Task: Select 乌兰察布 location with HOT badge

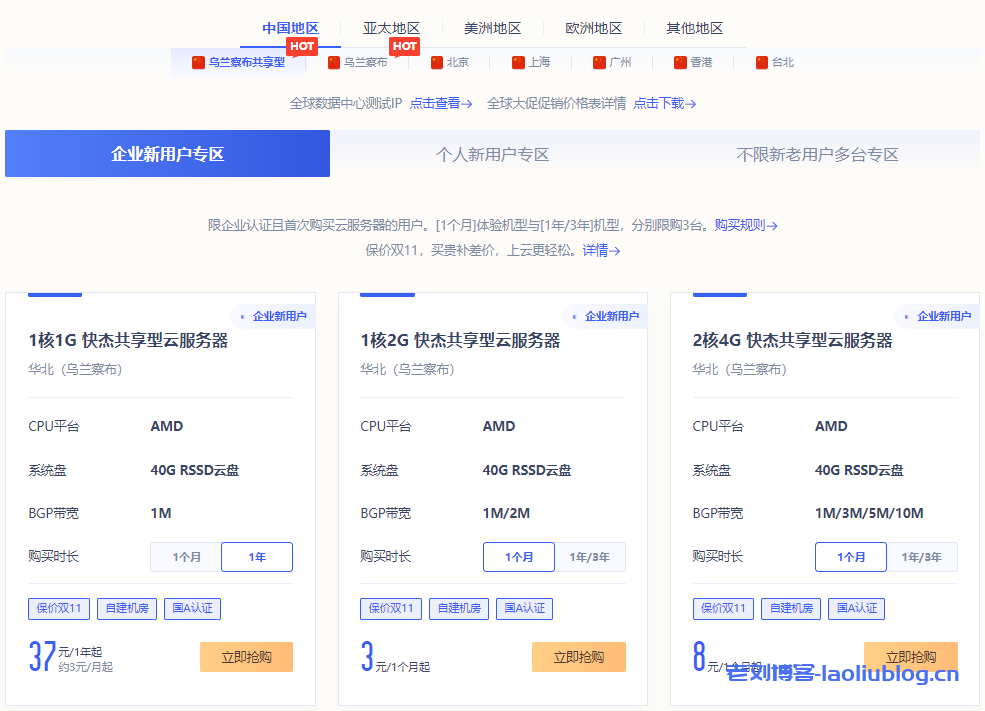Action: (x=358, y=62)
